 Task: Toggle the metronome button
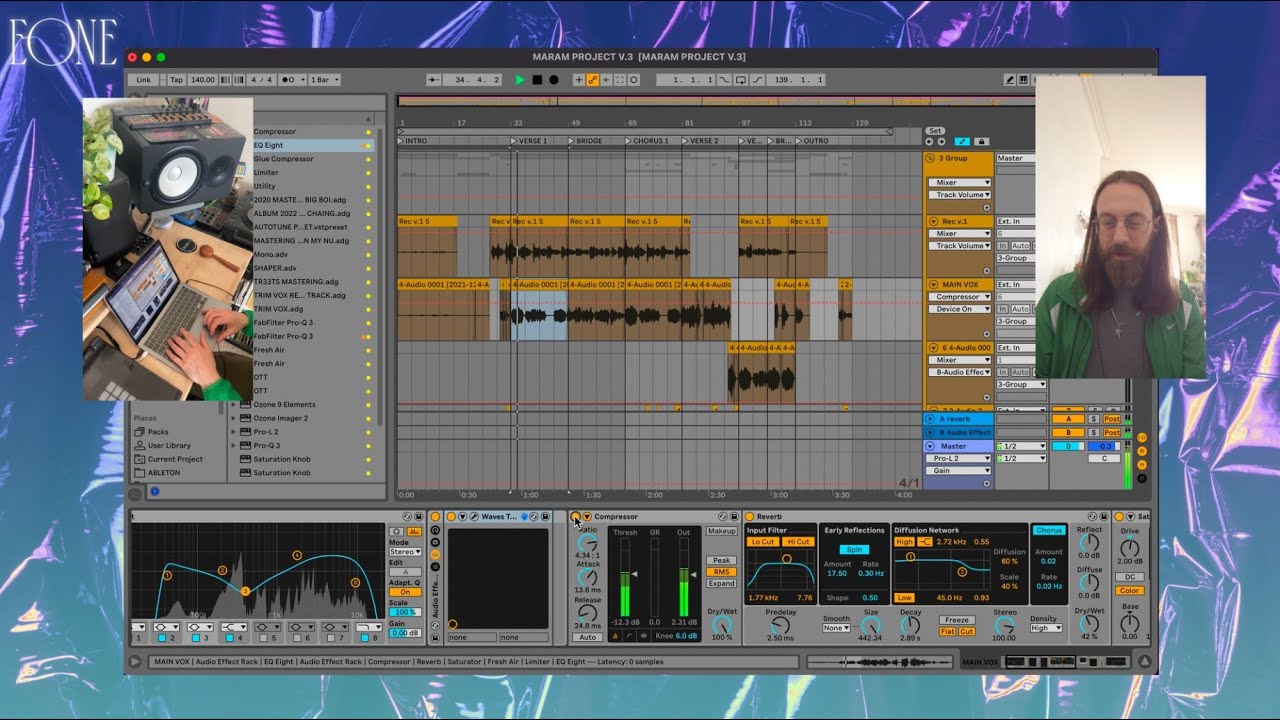291,80
